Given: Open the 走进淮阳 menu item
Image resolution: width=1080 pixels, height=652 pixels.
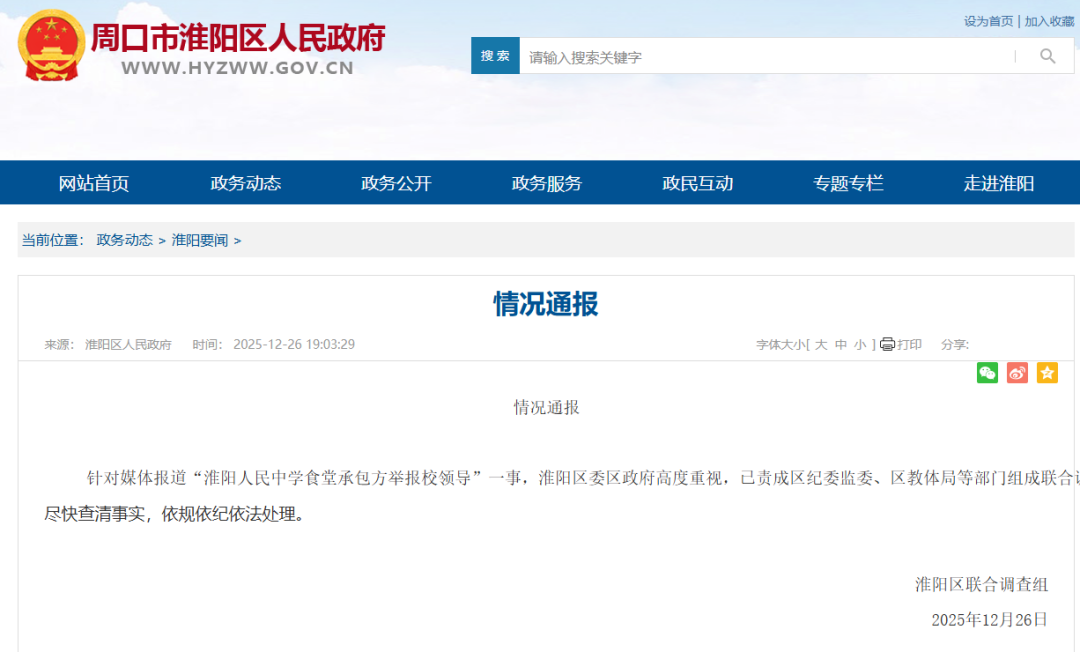Looking at the screenshot, I should [998, 183].
